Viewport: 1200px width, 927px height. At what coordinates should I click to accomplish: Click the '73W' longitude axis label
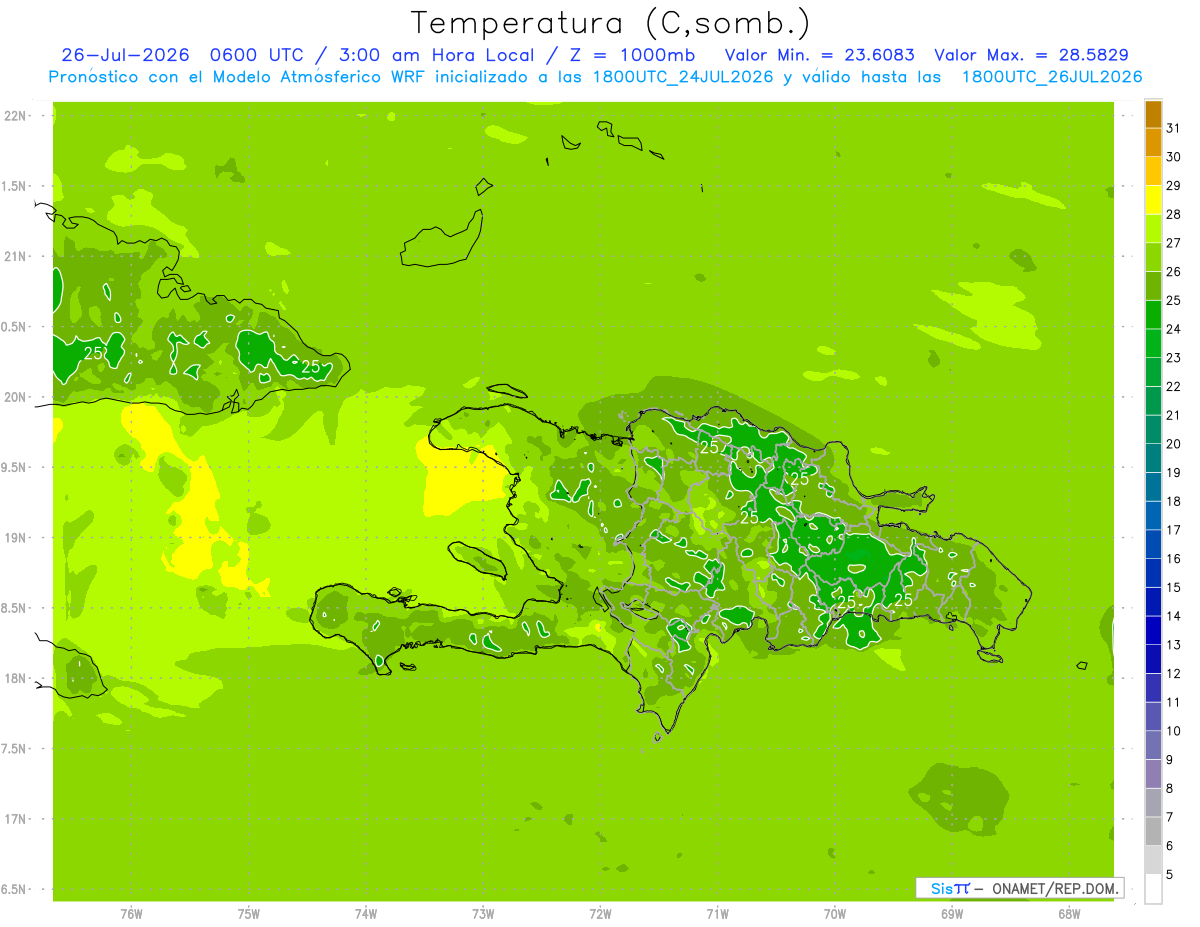tap(483, 914)
